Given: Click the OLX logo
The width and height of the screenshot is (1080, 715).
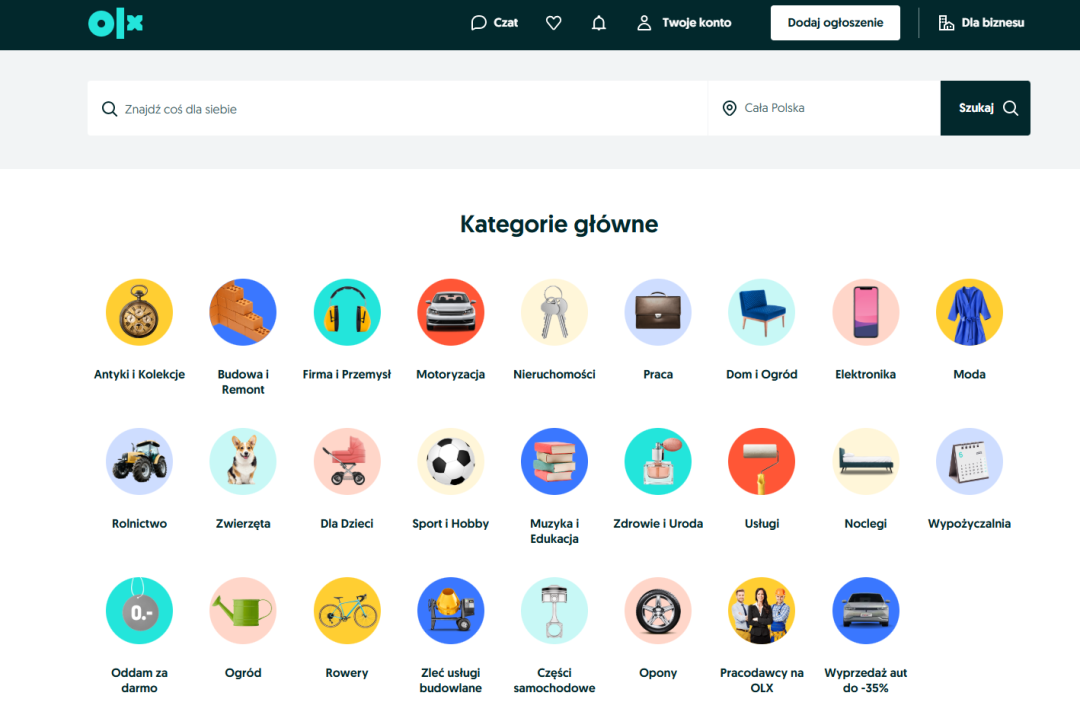Looking at the screenshot, I should [115, 23].
